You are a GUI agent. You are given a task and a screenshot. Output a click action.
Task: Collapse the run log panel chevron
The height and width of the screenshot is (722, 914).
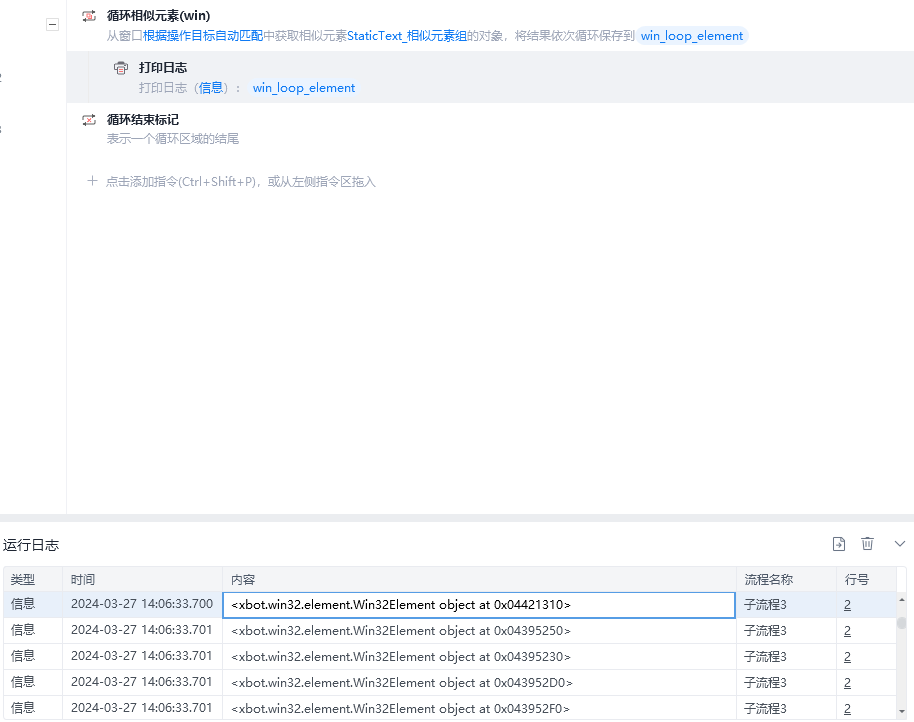tap(900, 544)
